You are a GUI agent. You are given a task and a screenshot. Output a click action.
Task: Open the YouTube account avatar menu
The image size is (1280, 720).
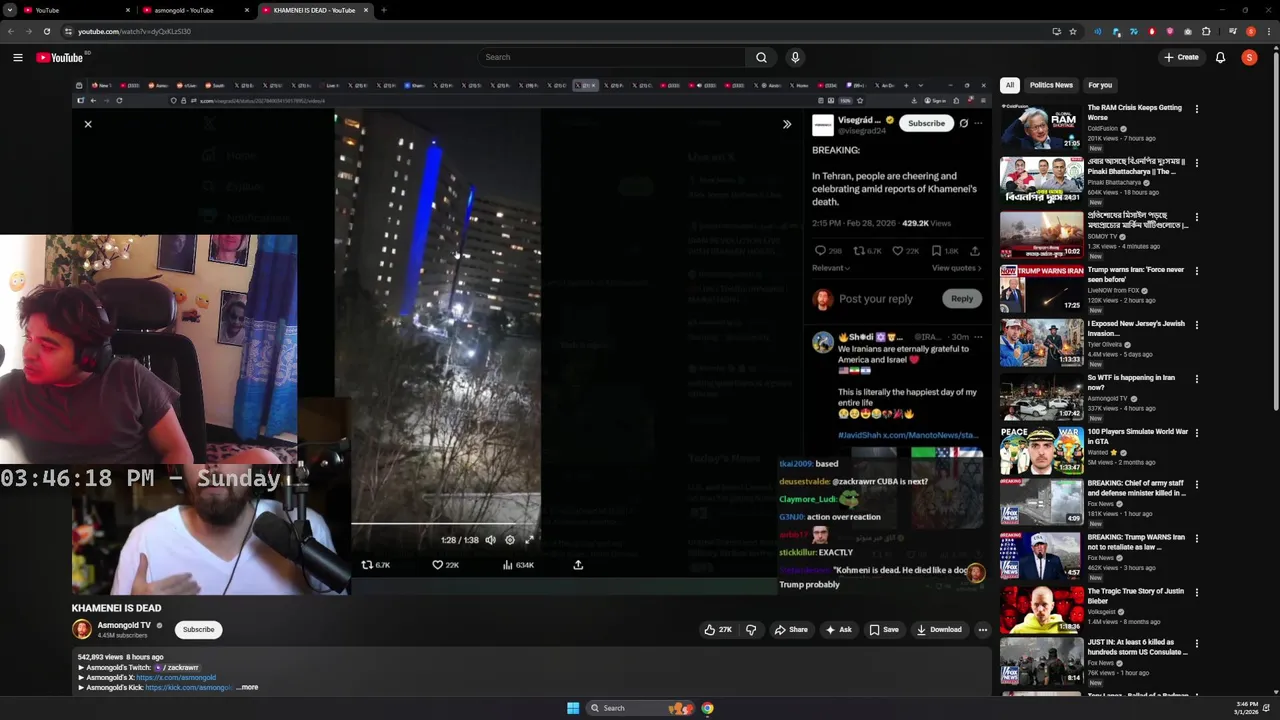tap(1249, 57)
